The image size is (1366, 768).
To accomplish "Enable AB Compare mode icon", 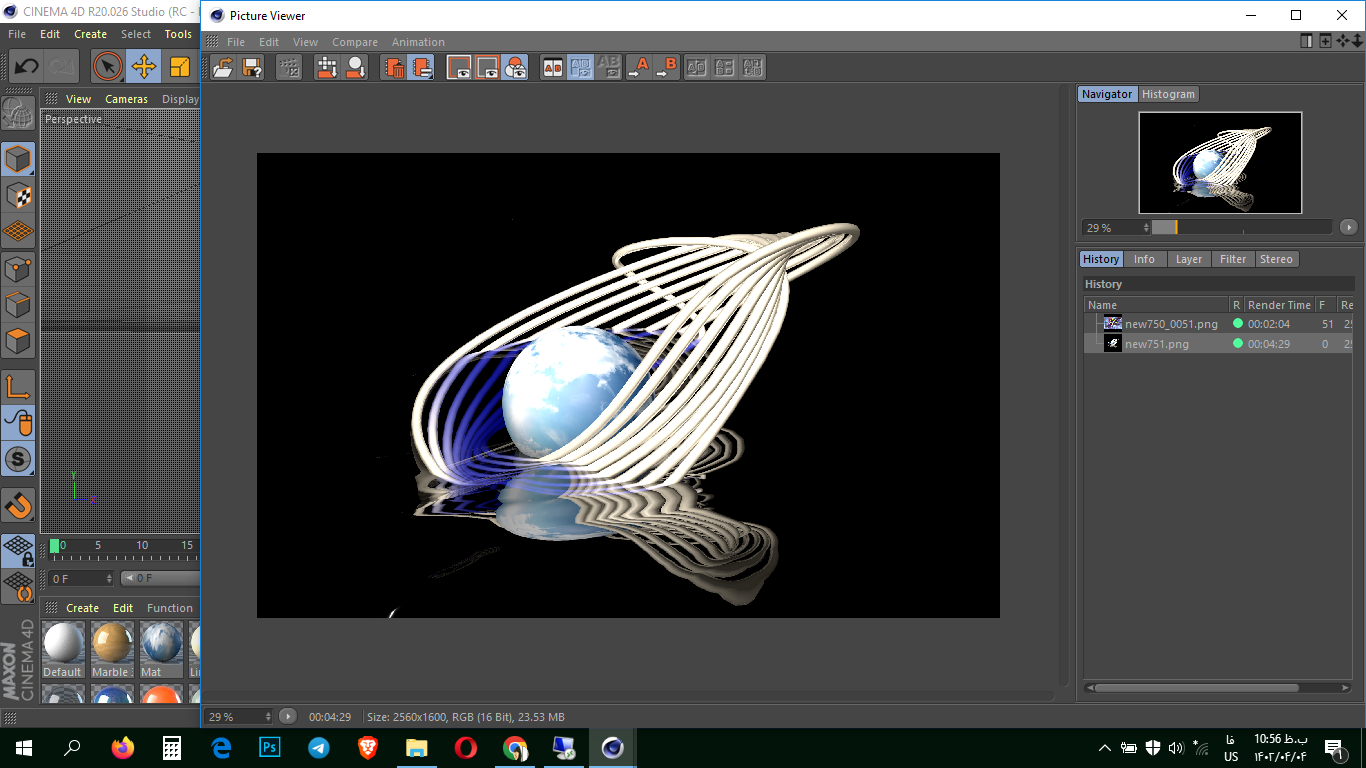I will tap(552, 67).
